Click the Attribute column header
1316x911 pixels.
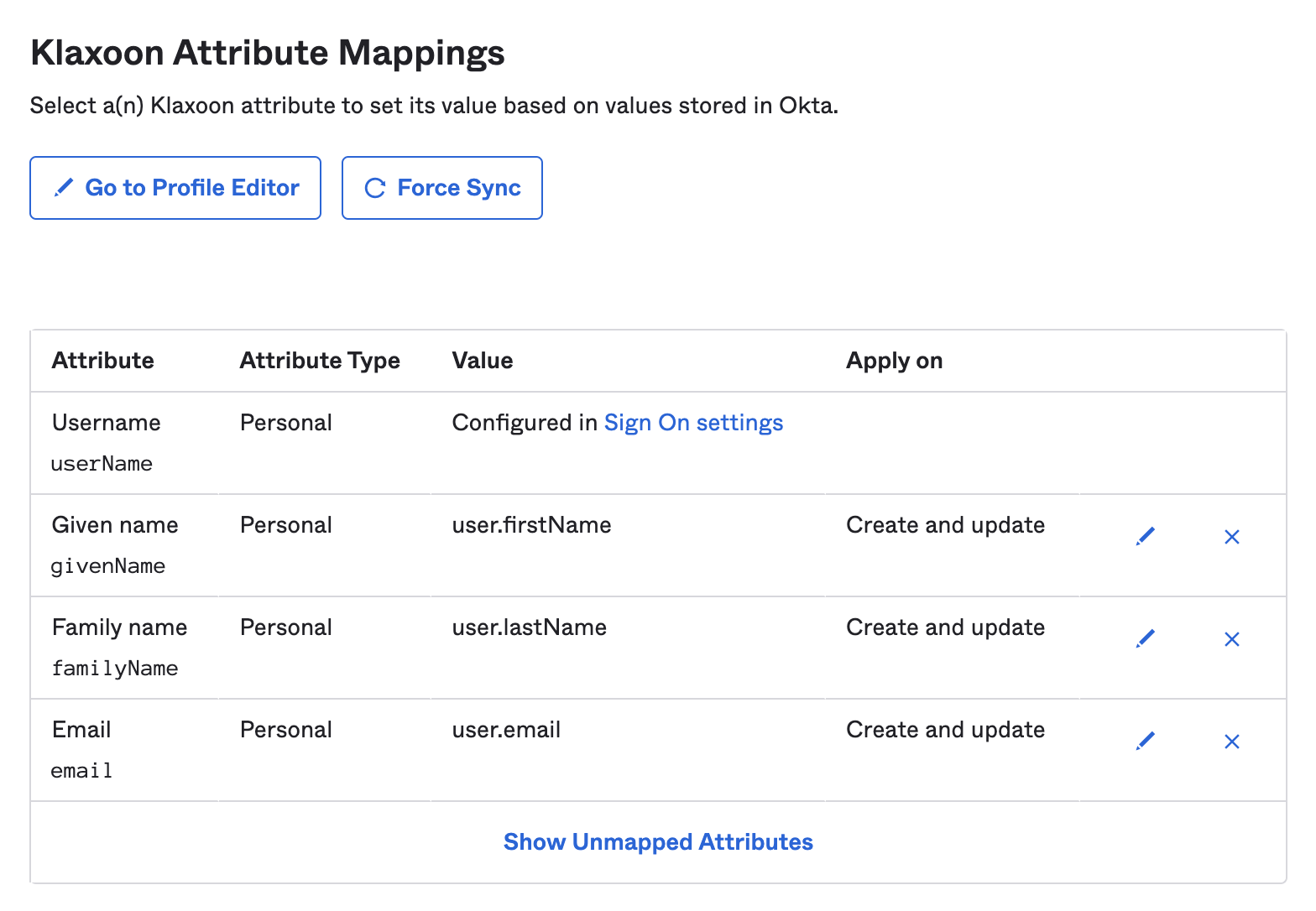pyautogui.click(x=103, y=361)
